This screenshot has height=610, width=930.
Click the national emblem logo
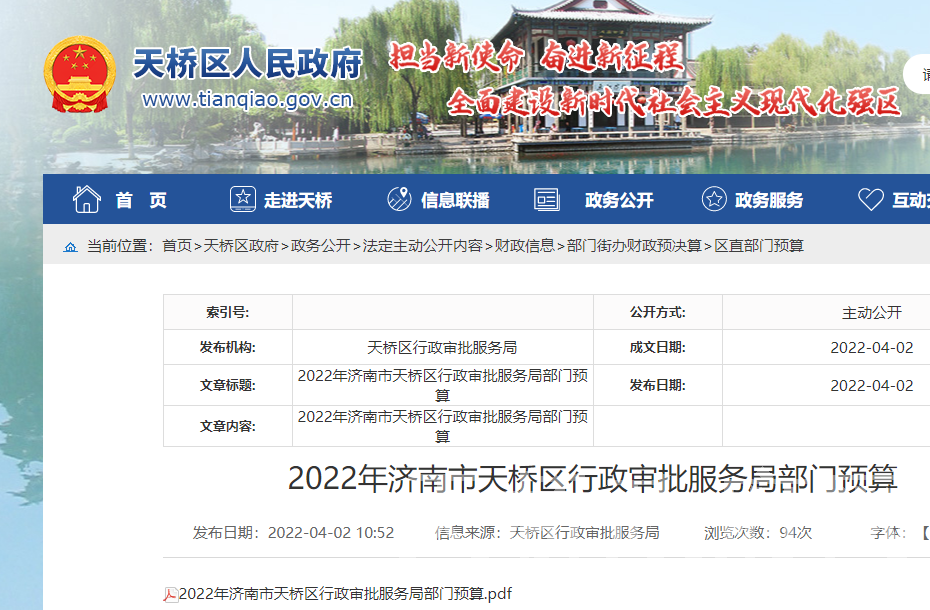[79, 75]
